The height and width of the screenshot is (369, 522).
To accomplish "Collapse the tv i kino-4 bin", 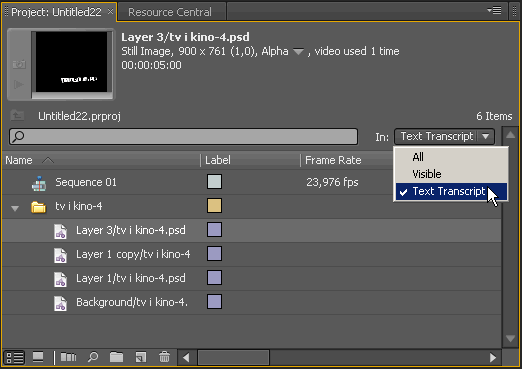I will [15, 208].
